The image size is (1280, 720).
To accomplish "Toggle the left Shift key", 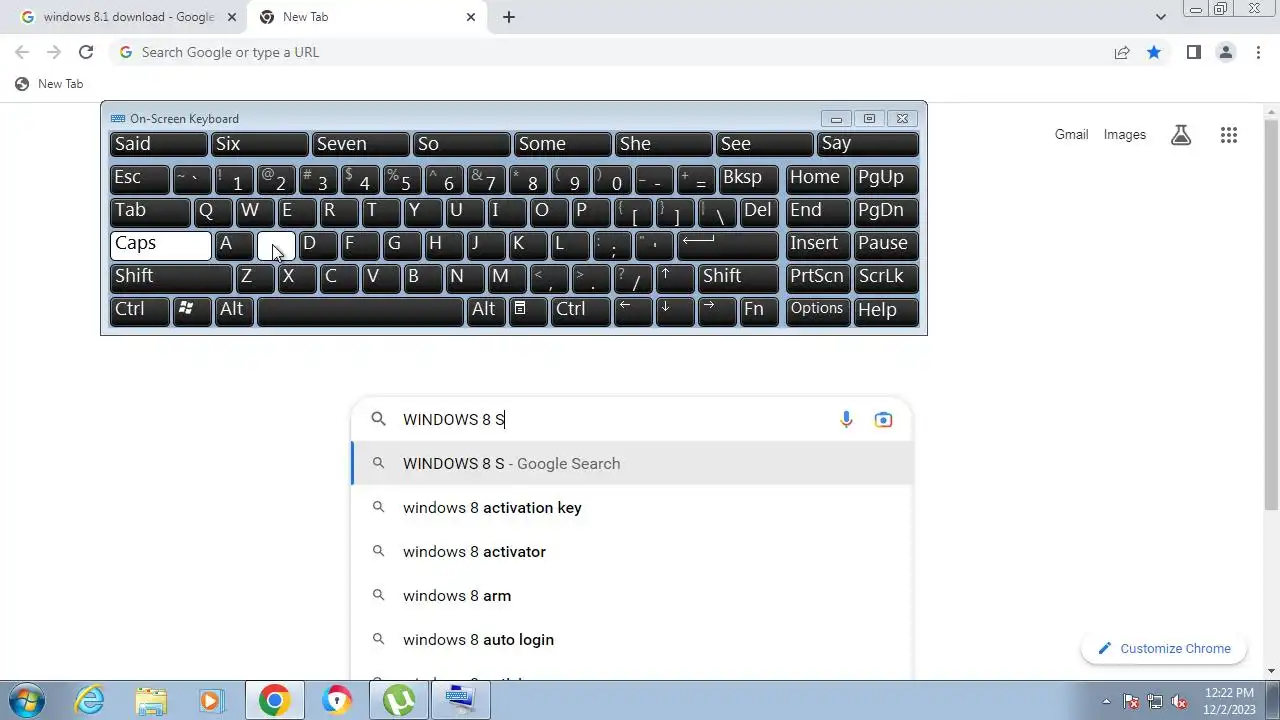I will [x=171, y=277].
